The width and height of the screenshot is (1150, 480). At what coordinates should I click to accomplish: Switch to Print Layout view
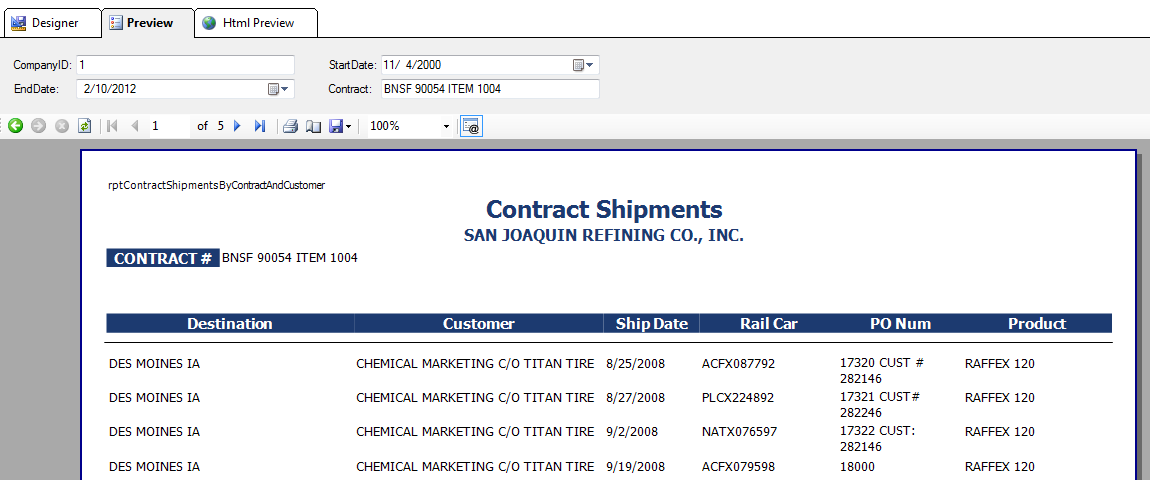pyautogui.click(x=313, y=126)
